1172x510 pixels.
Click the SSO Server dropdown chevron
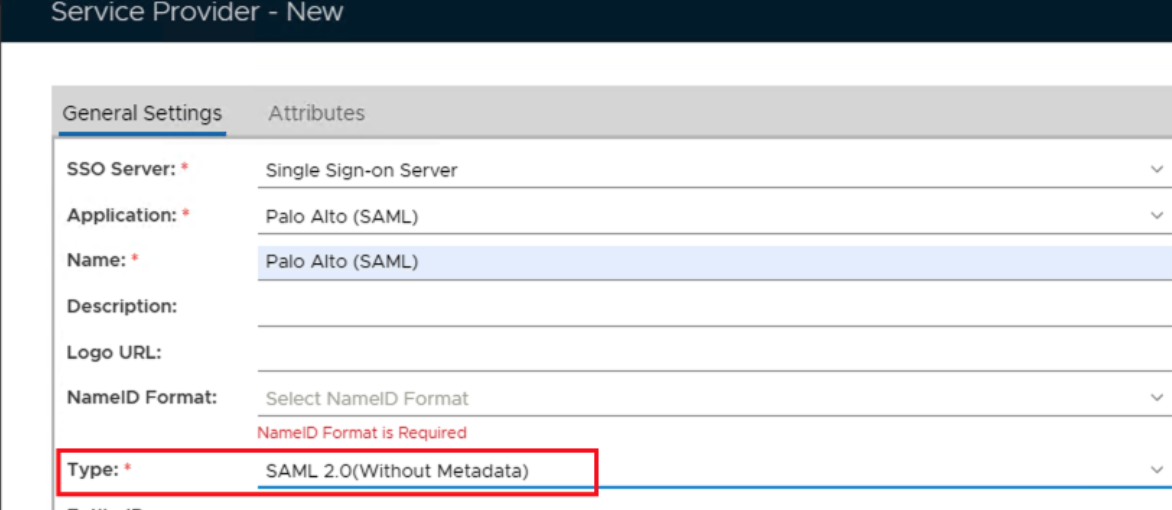(1157, 170)
